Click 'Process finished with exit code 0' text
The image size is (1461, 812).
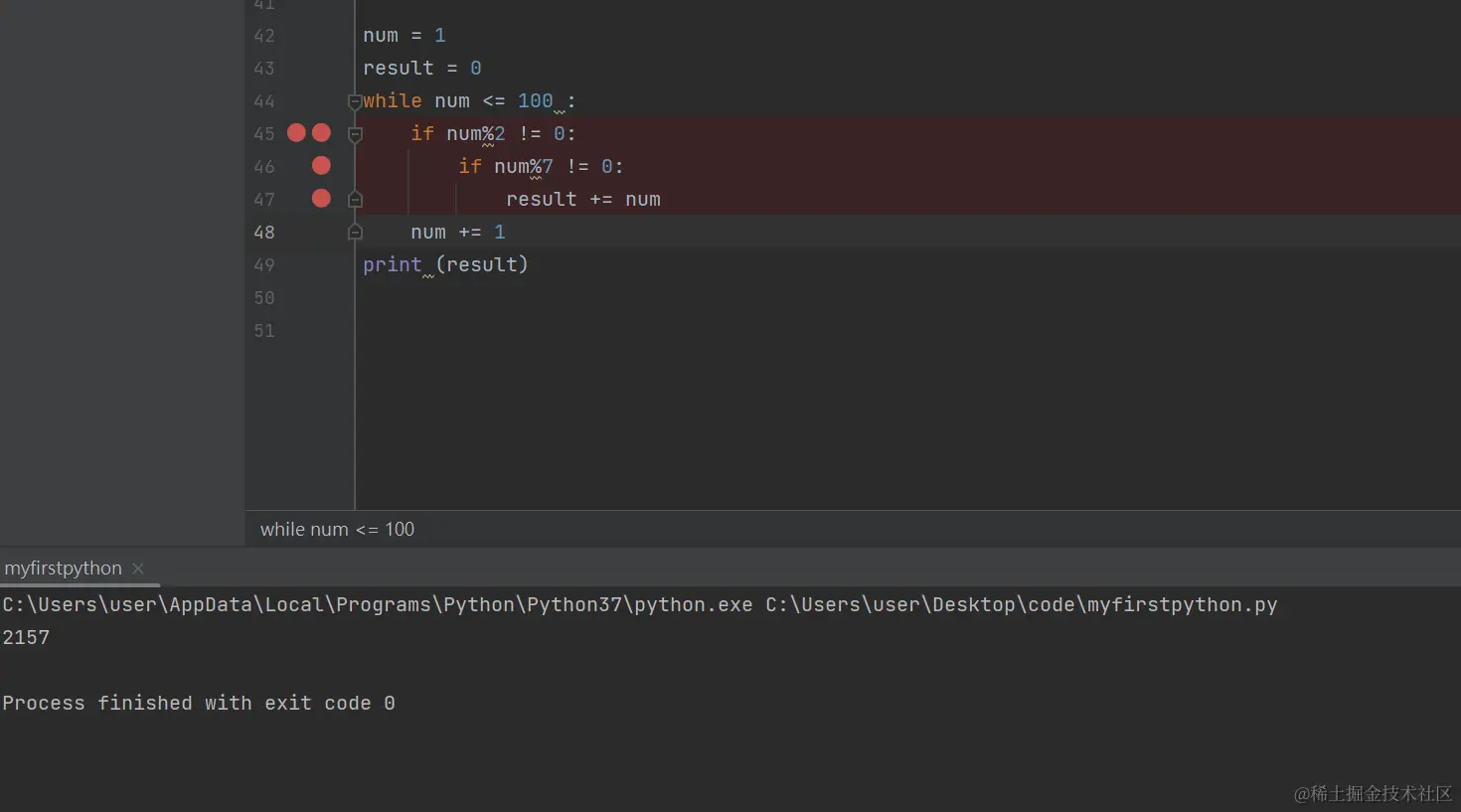[199, 703]
